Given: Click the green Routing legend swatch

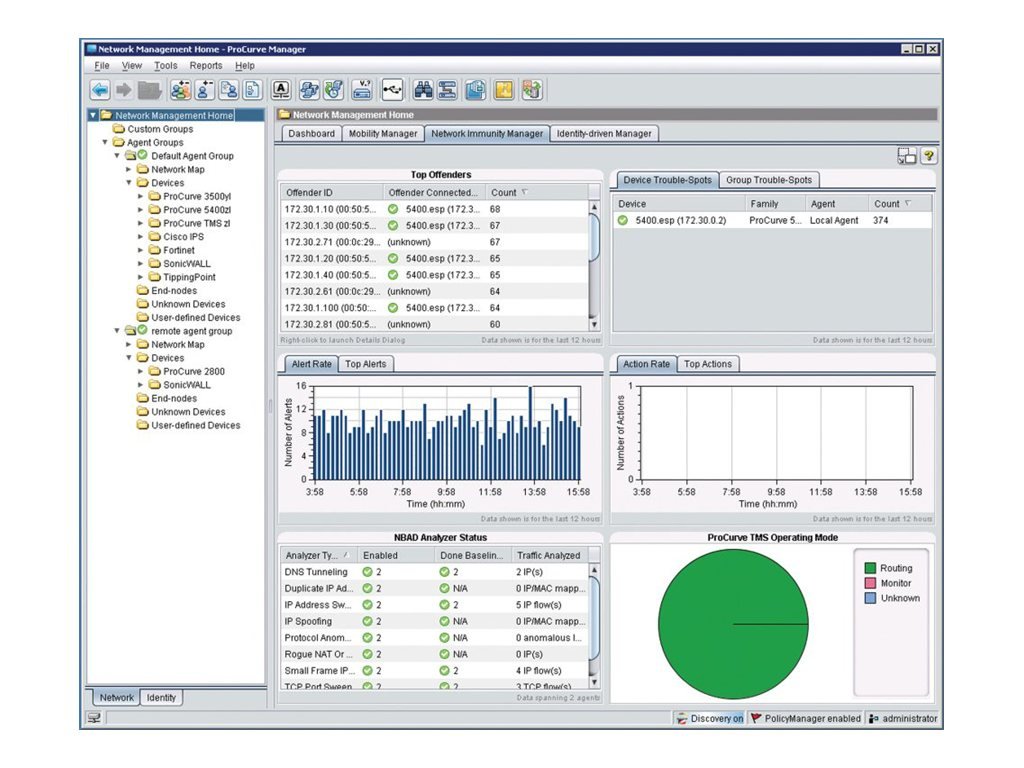Looking at the screenshot, I should (870, 568).
